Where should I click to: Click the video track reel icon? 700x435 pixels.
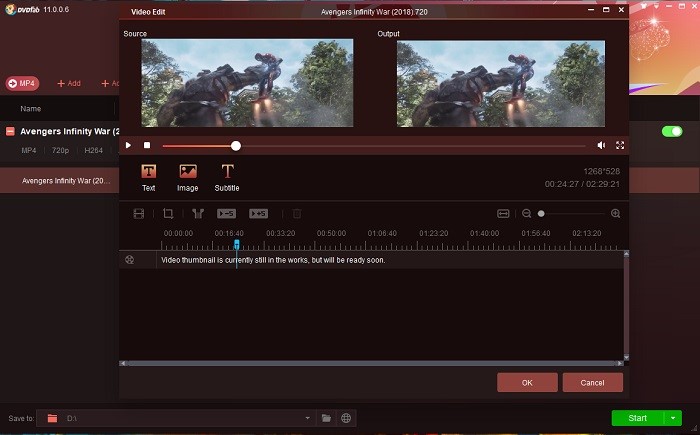tap(129, 259)
